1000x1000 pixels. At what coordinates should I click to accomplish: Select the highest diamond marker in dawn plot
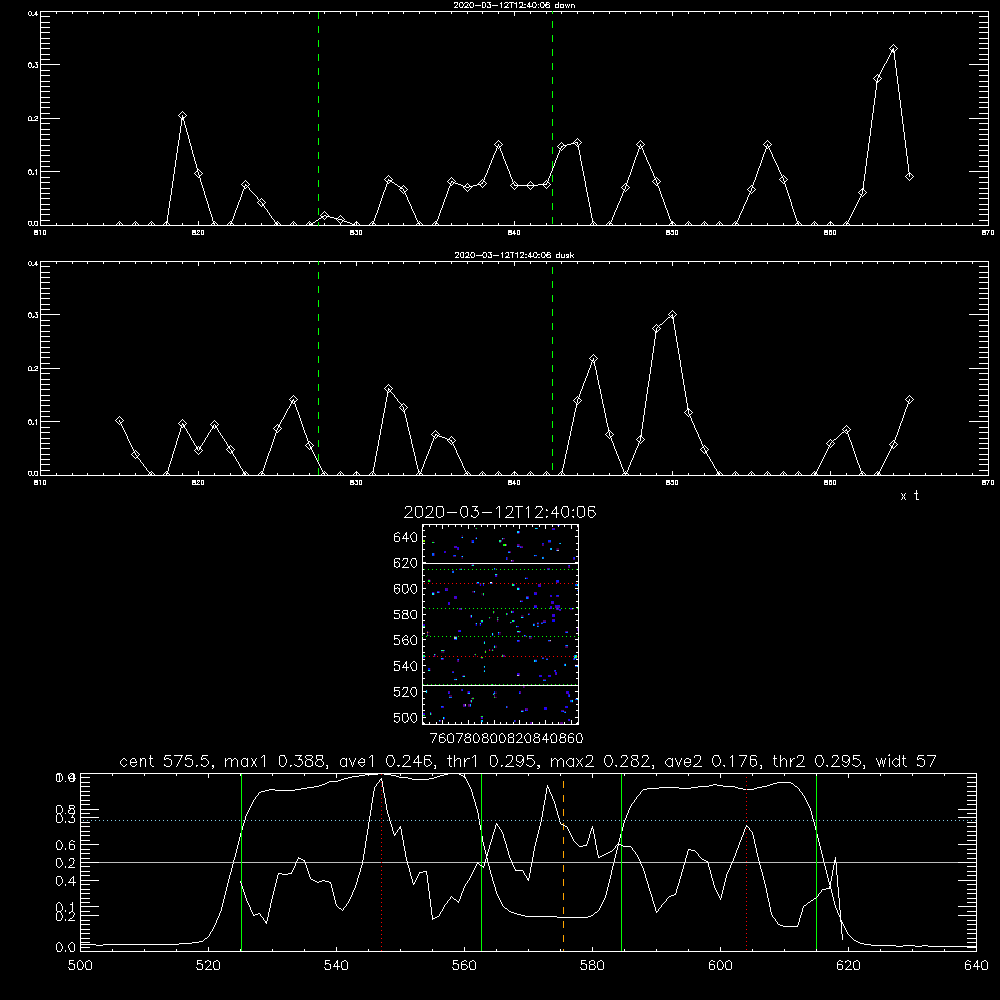893,48
